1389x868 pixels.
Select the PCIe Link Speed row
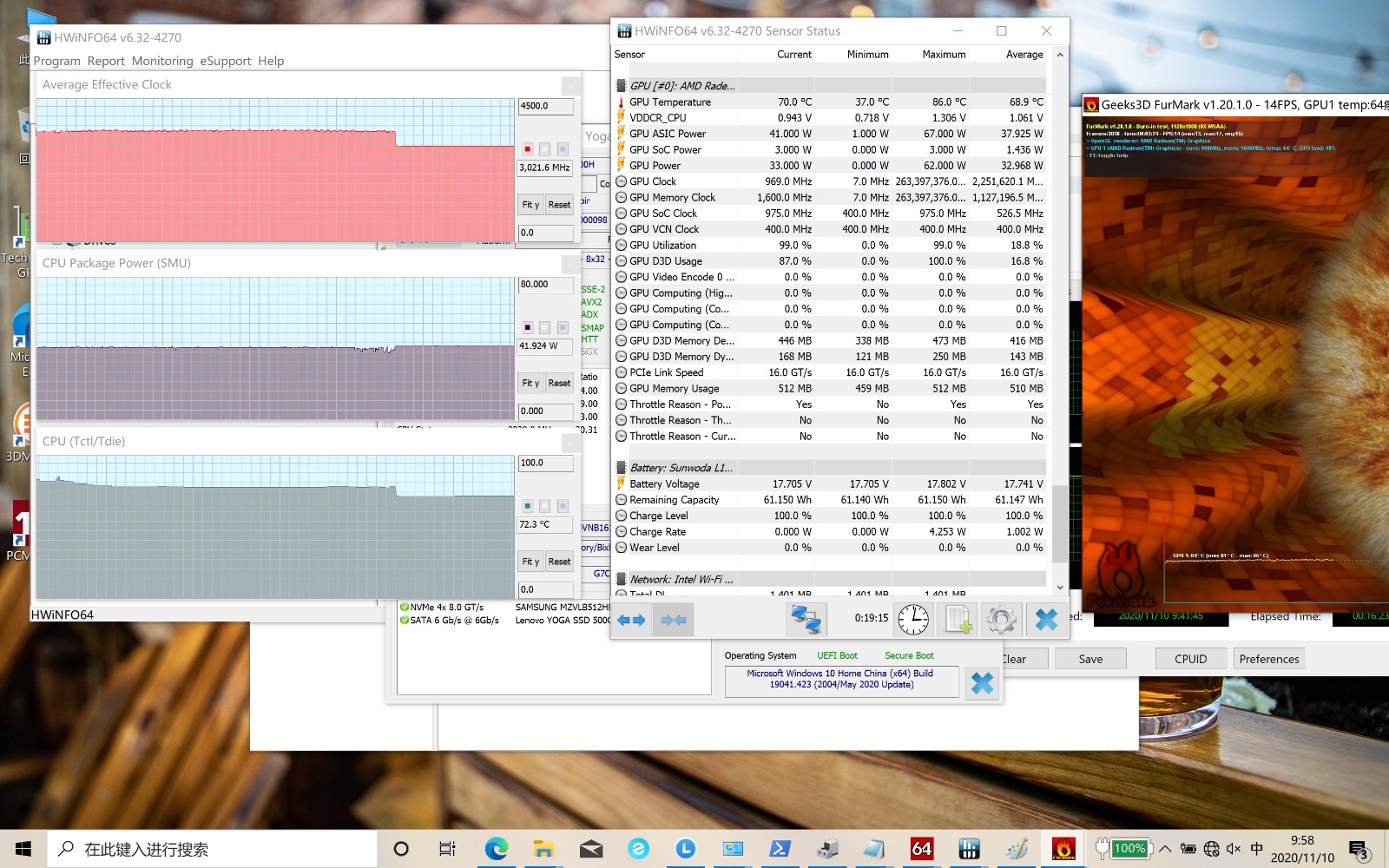pyautogui.click(x=831, y=372)
